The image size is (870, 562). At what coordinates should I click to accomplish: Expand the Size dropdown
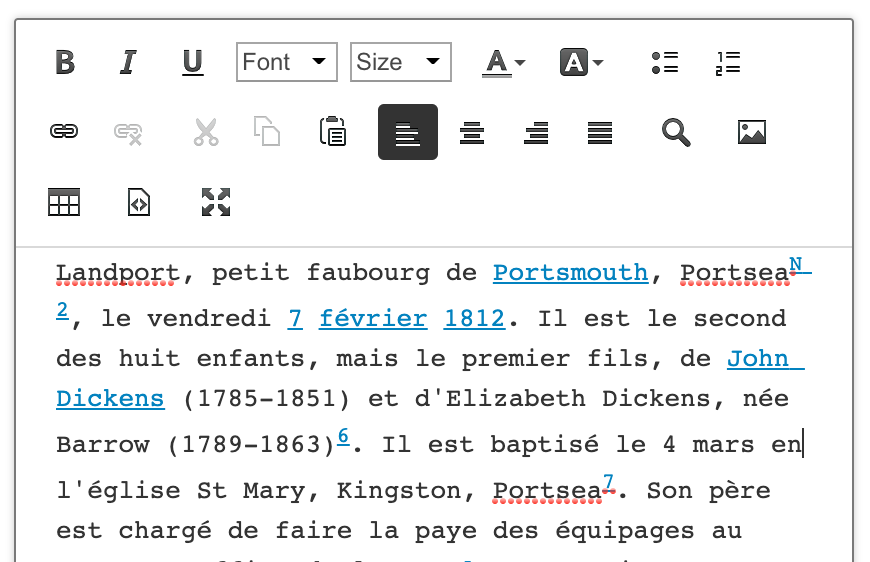pos(401,62)
